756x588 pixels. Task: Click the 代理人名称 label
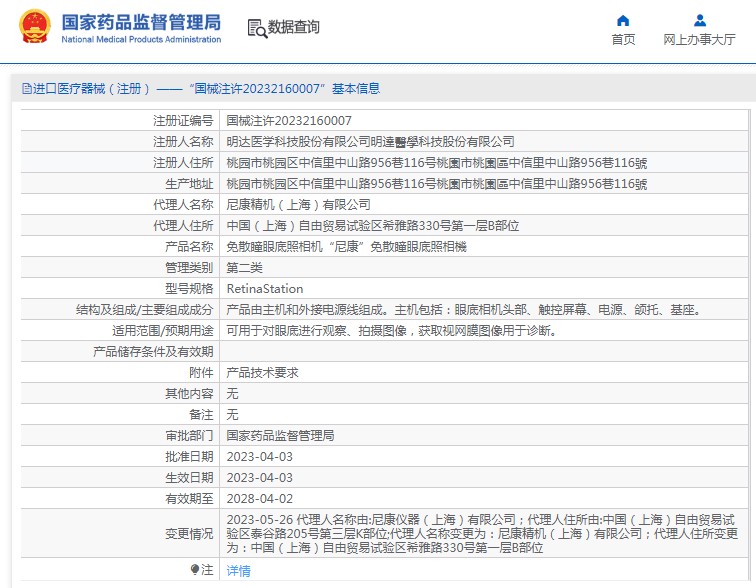pyautogui.click(x=183, y=205)
